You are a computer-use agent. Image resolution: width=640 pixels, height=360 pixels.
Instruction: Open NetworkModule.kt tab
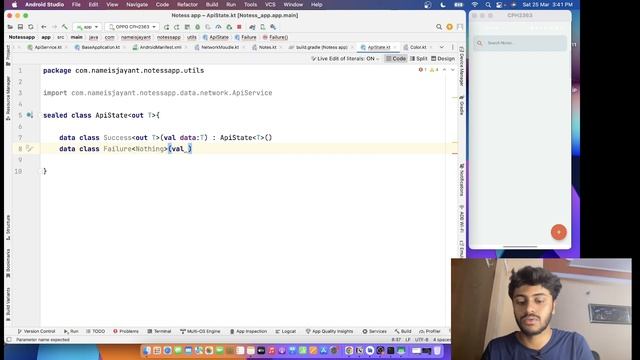(x=220, y=47)
